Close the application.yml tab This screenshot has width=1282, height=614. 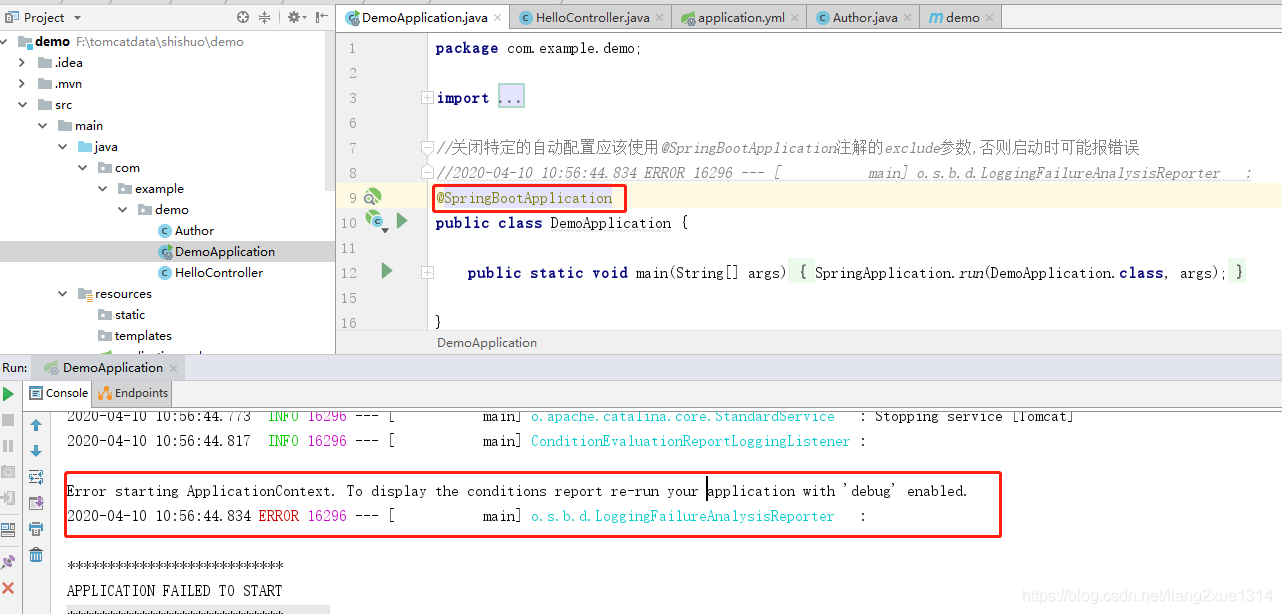point(795,18)
